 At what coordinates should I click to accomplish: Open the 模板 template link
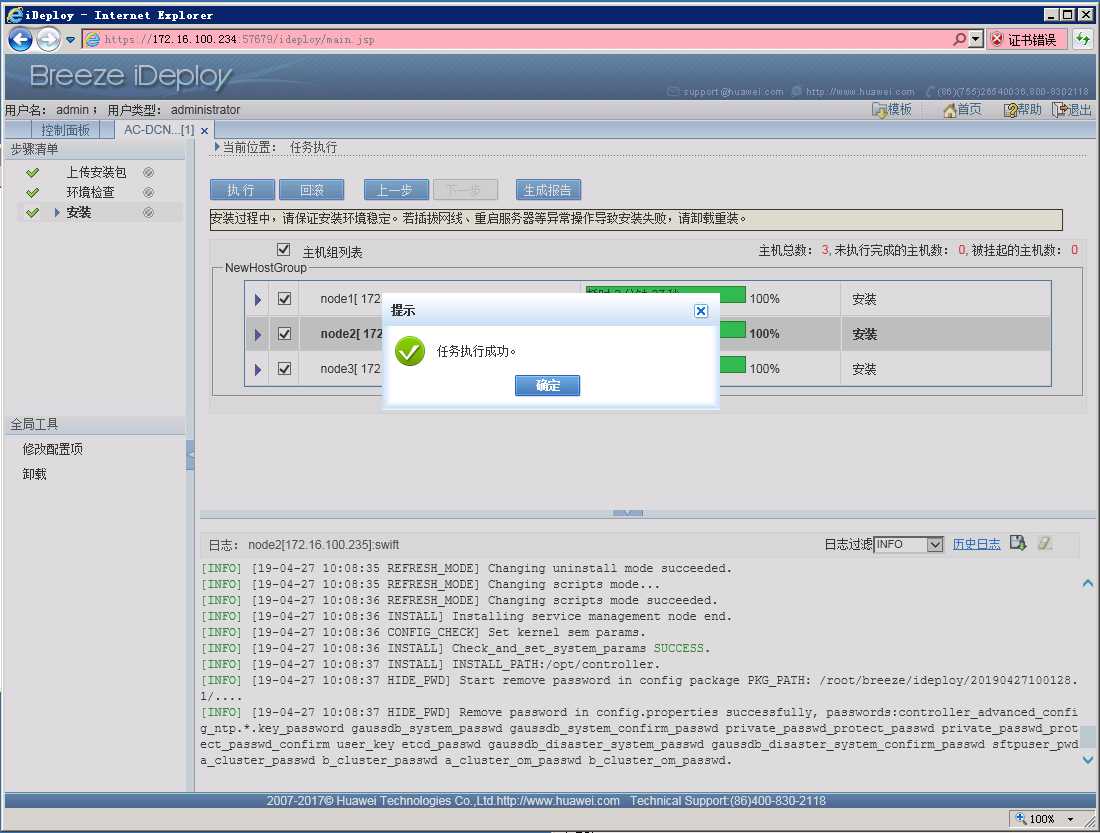point(892,109)
